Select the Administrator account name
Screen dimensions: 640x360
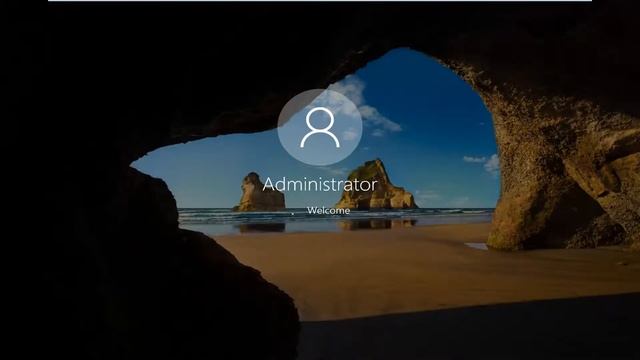pos(320,184)
